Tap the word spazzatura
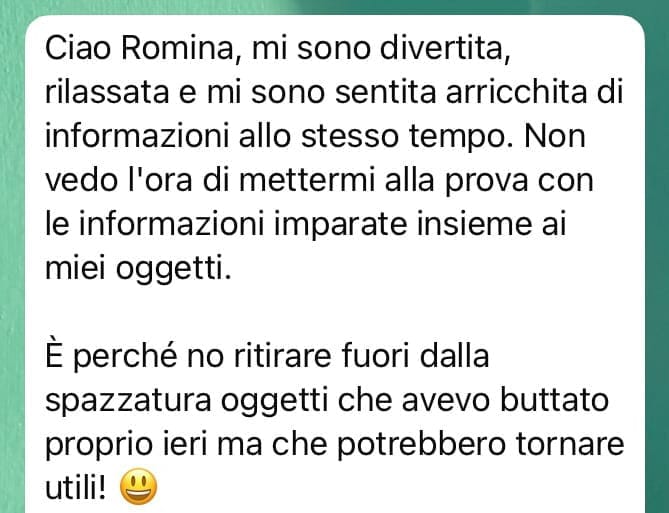Screen dimensions: 669x513 coord(128,402)
